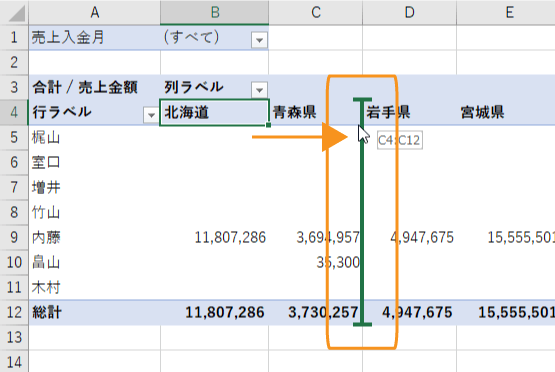Select row 12 header
Screen dimensions: 555x372
coord(14,312)
